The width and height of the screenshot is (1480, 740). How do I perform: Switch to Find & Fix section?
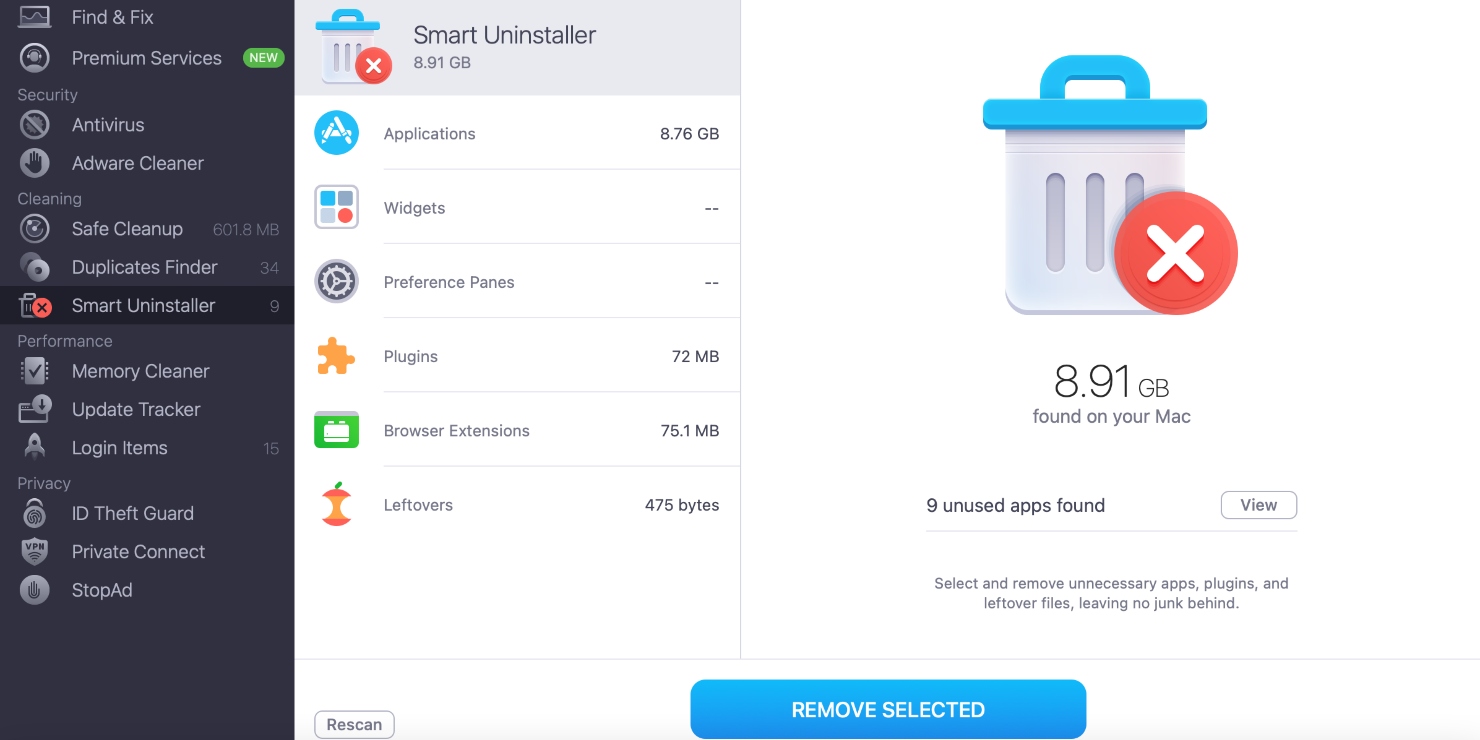tap(147, 17)
